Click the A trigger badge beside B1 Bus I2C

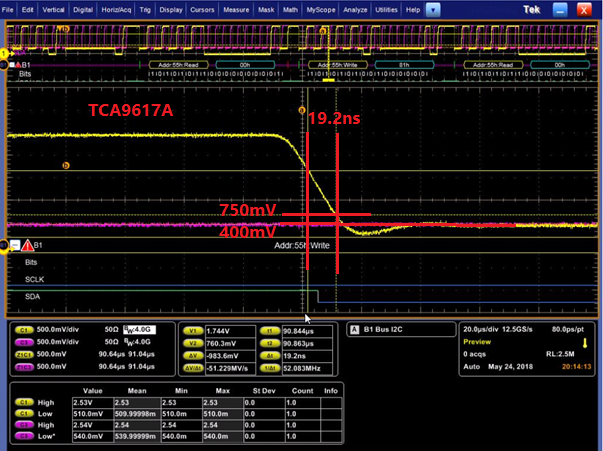pos(355,330)
